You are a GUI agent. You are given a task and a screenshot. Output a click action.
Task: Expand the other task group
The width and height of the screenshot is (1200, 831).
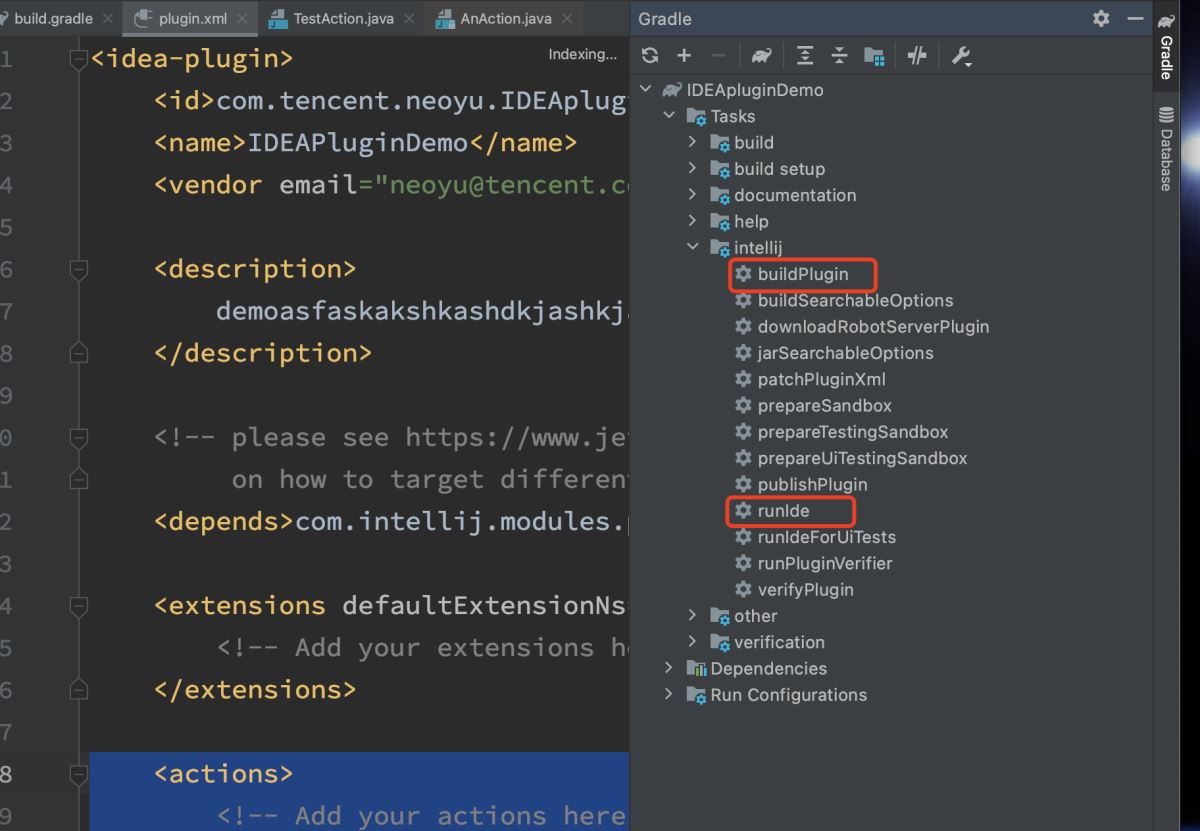692,616
